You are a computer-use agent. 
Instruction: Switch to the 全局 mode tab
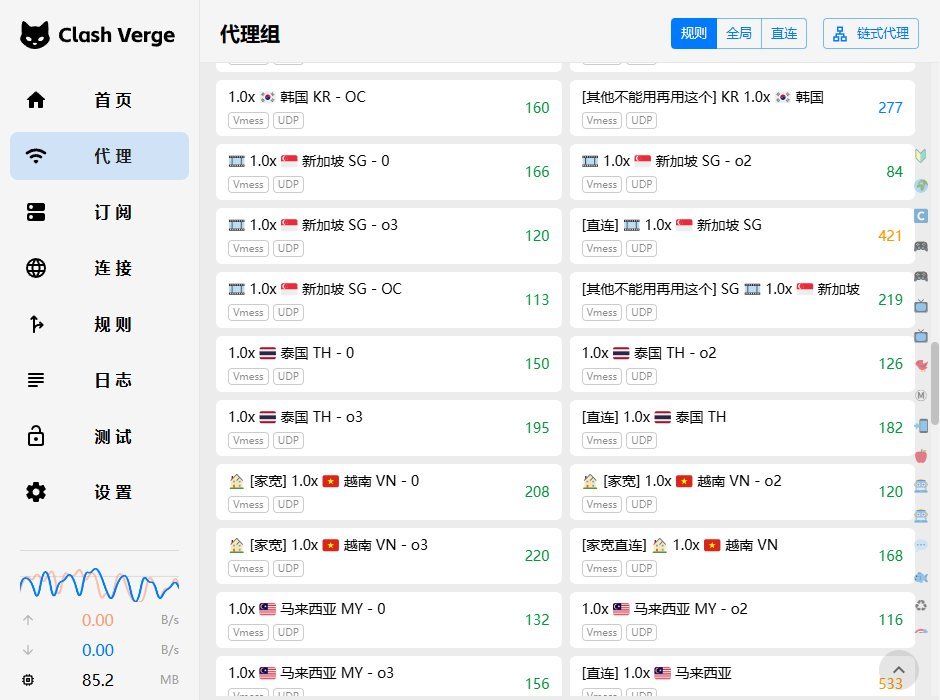[739, 34]
